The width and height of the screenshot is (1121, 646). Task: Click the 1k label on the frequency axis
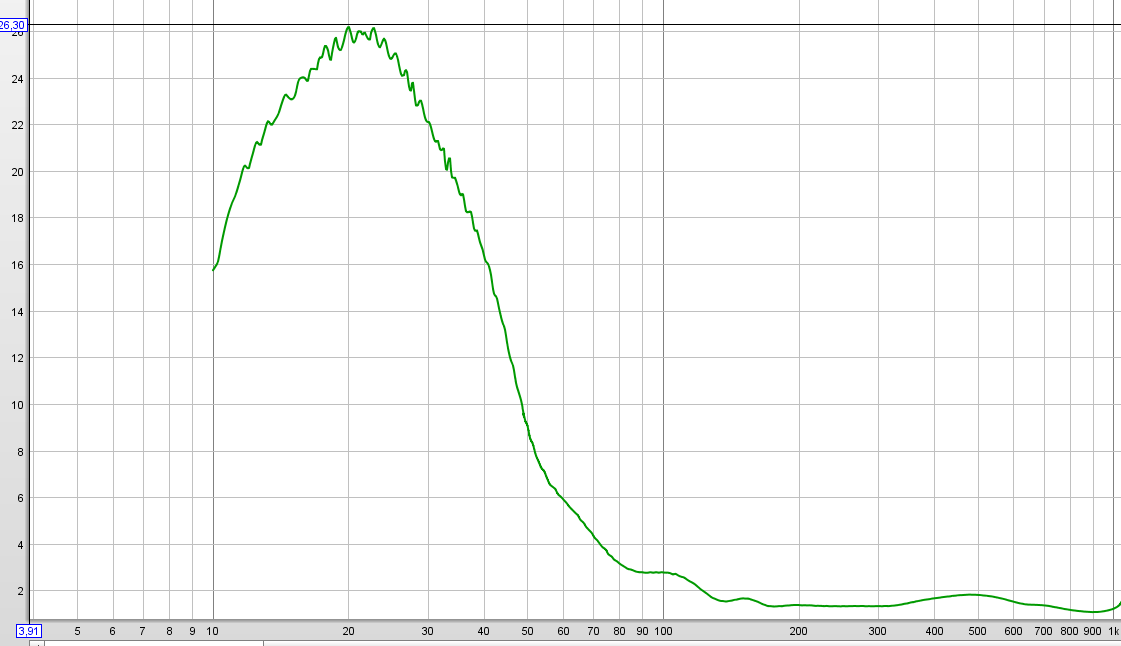(1112, 631)
